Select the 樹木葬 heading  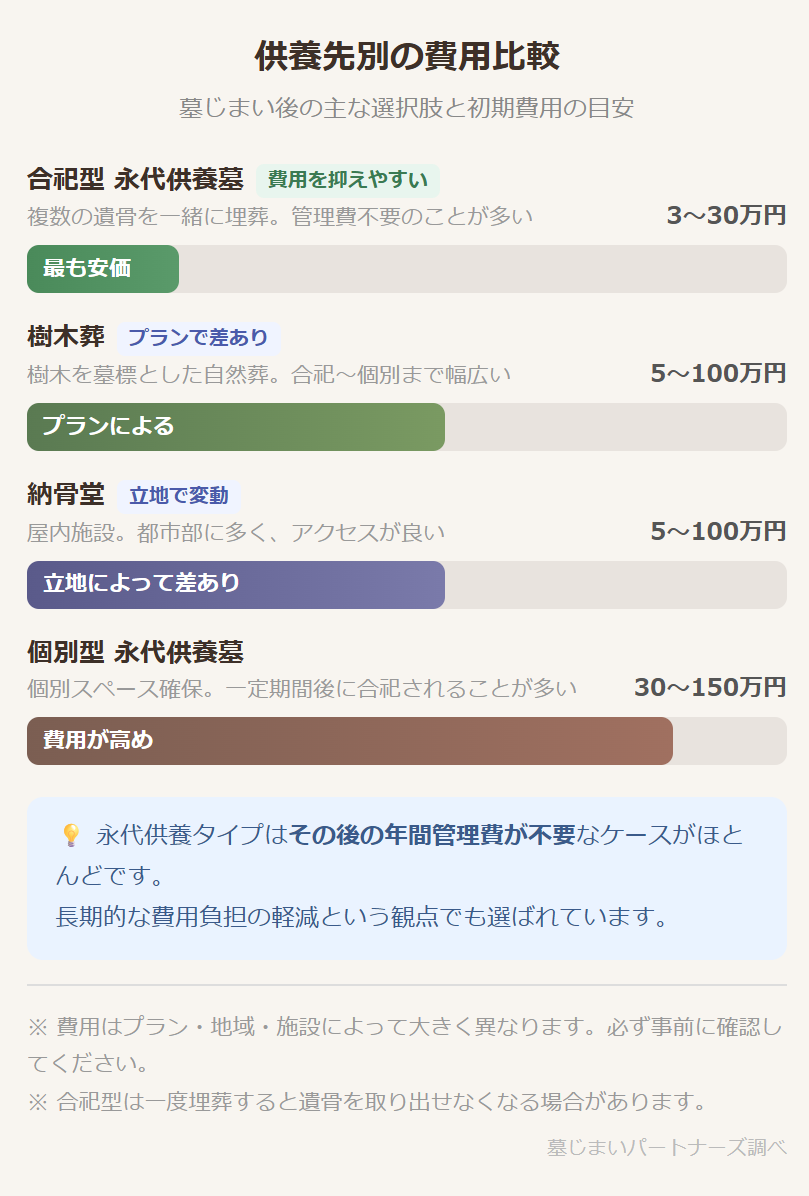click(66, 337)
